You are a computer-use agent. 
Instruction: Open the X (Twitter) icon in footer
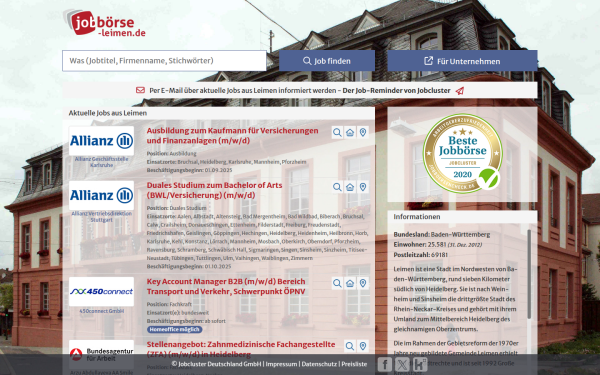(402, 364)
